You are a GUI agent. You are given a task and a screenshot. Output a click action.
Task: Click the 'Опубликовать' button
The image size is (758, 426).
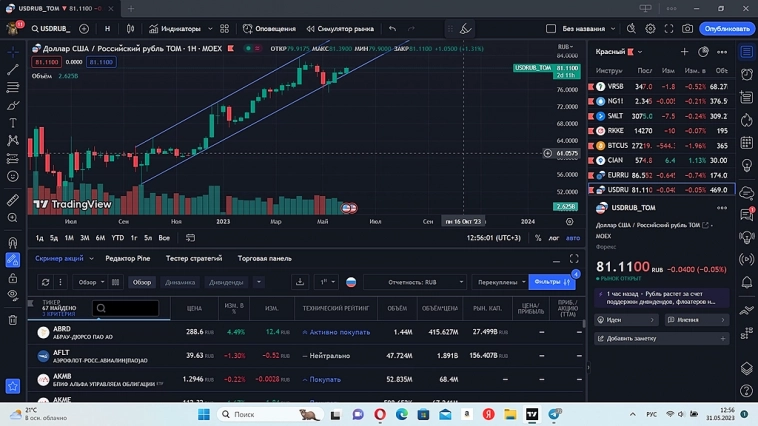[x=727, y=29]
